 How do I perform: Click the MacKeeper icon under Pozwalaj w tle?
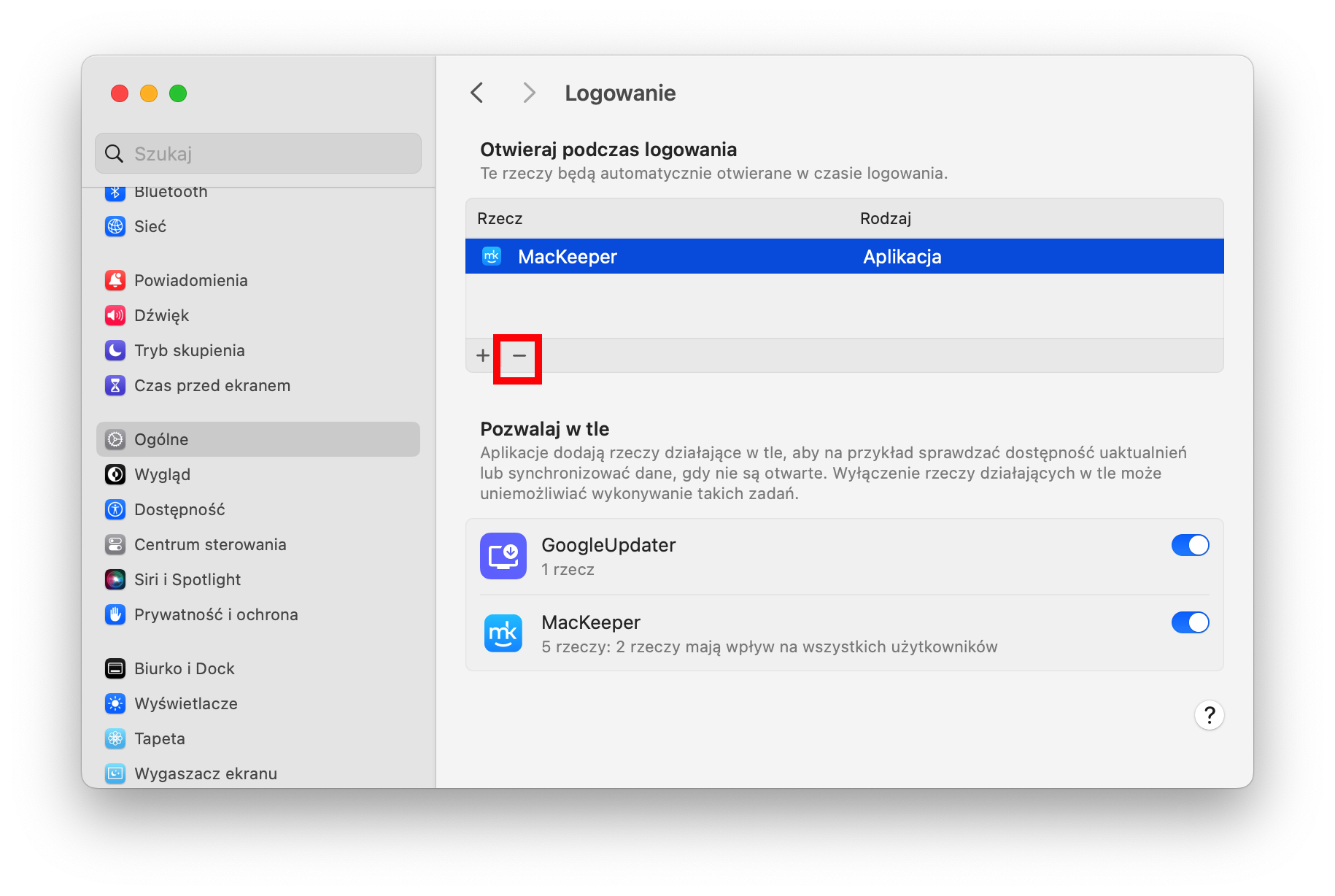(503, 633)
